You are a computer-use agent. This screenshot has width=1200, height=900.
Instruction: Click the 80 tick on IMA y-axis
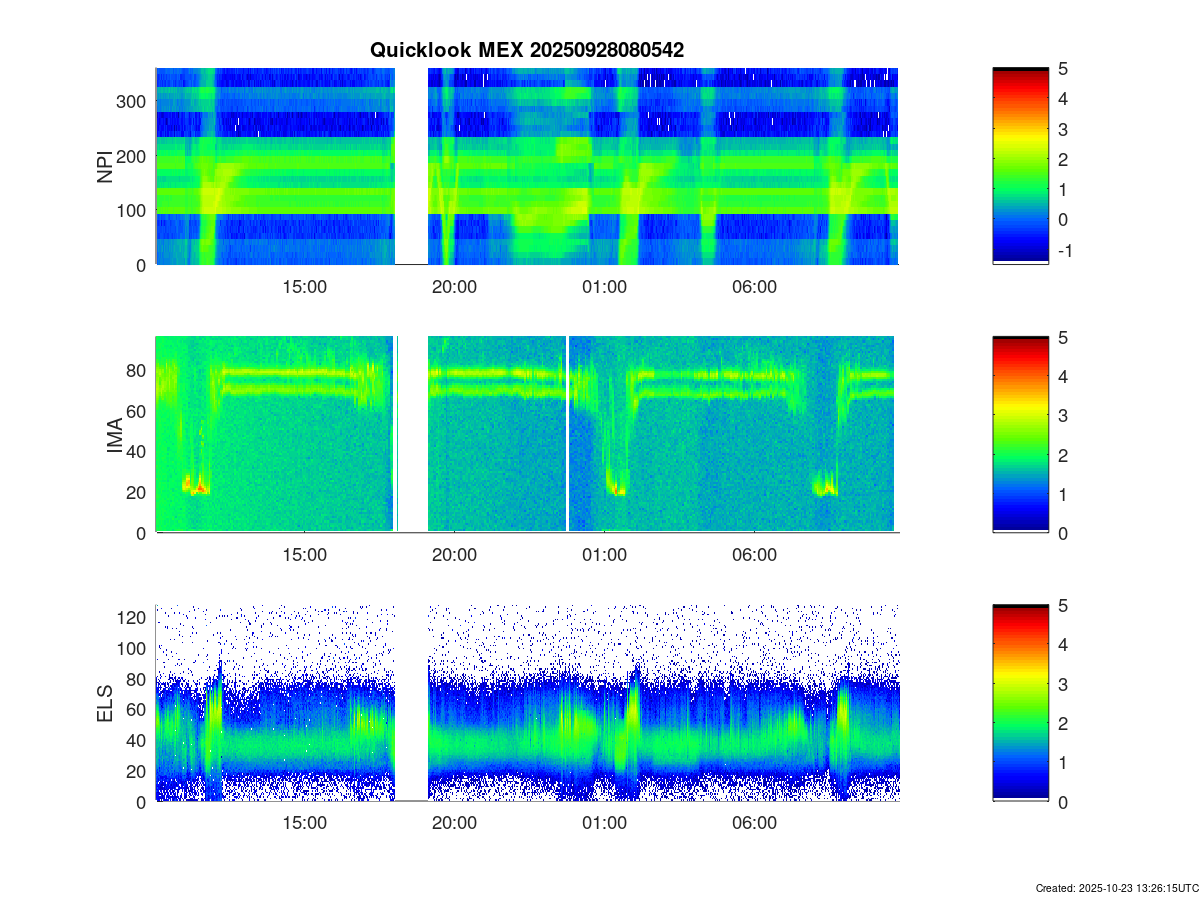[x=138, y=370]
